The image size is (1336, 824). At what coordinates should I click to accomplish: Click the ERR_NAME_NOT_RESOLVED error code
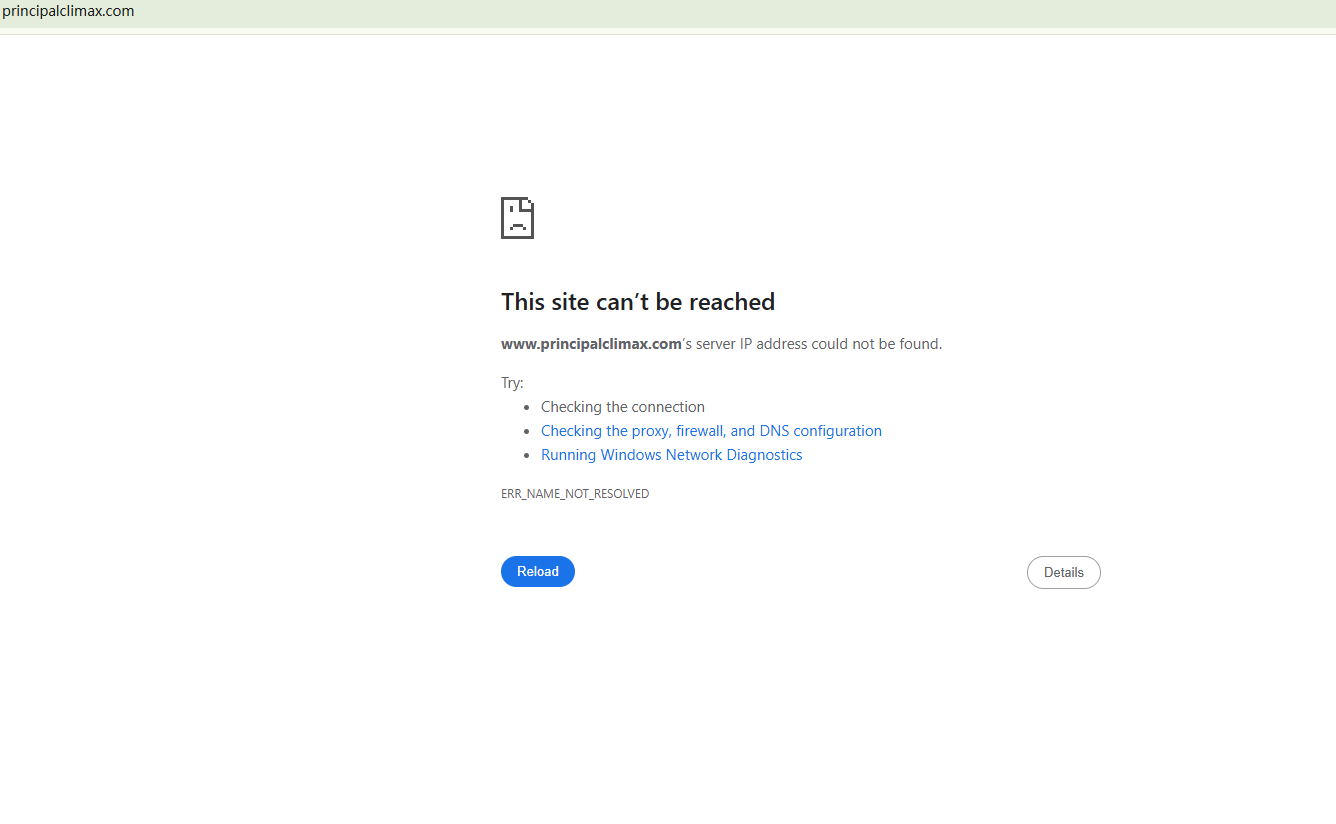(x=575, y=494)
